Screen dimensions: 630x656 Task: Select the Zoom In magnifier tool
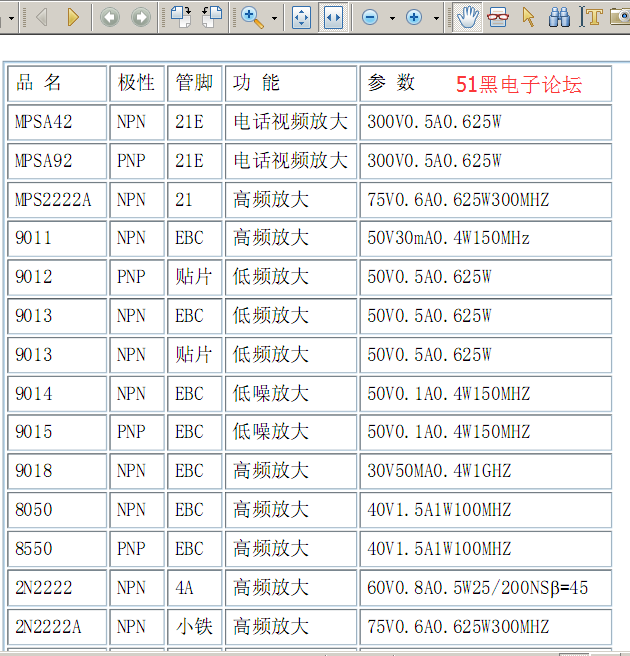click(x=252, y=18)
